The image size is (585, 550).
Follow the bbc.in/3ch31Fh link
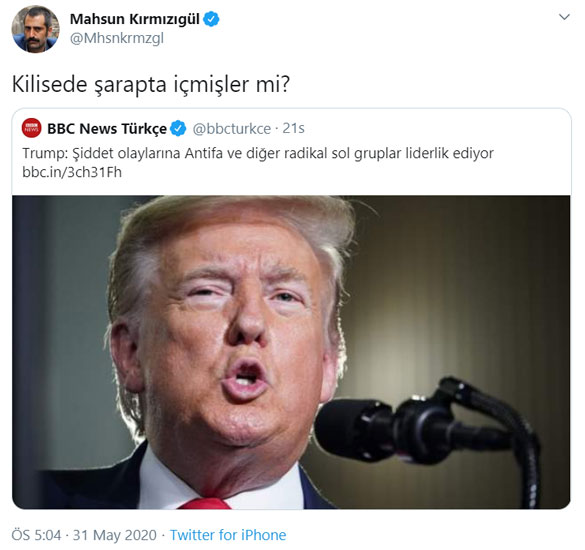click(x=72, y=172)
